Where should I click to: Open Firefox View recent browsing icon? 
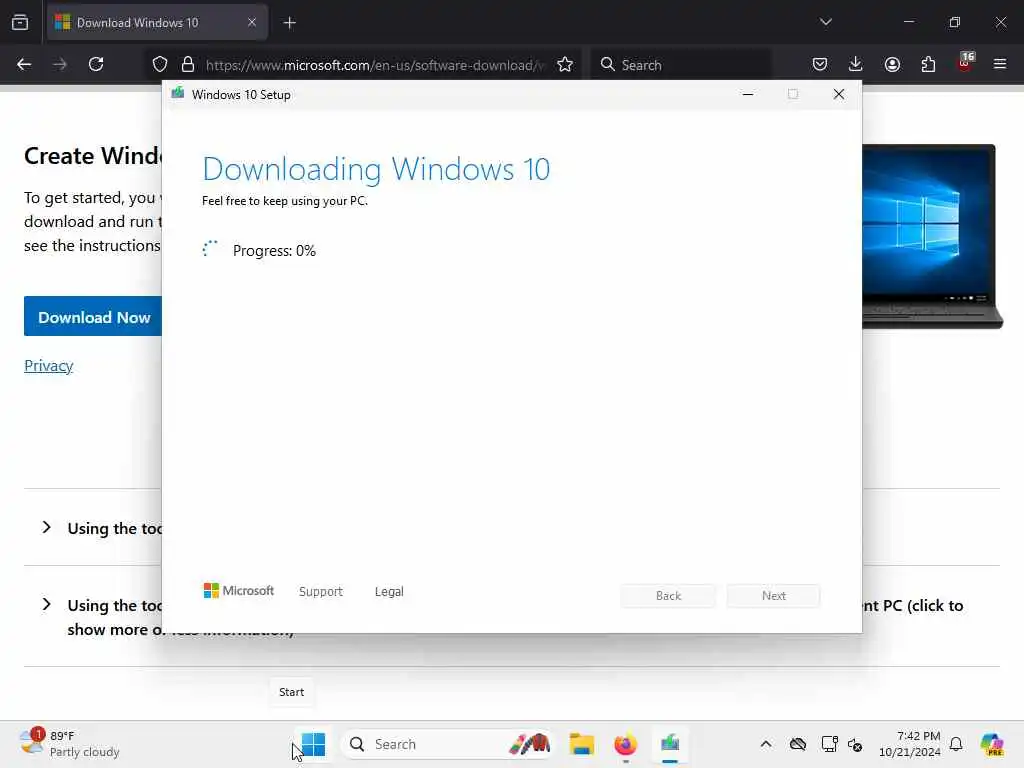(x=20, y=22)
